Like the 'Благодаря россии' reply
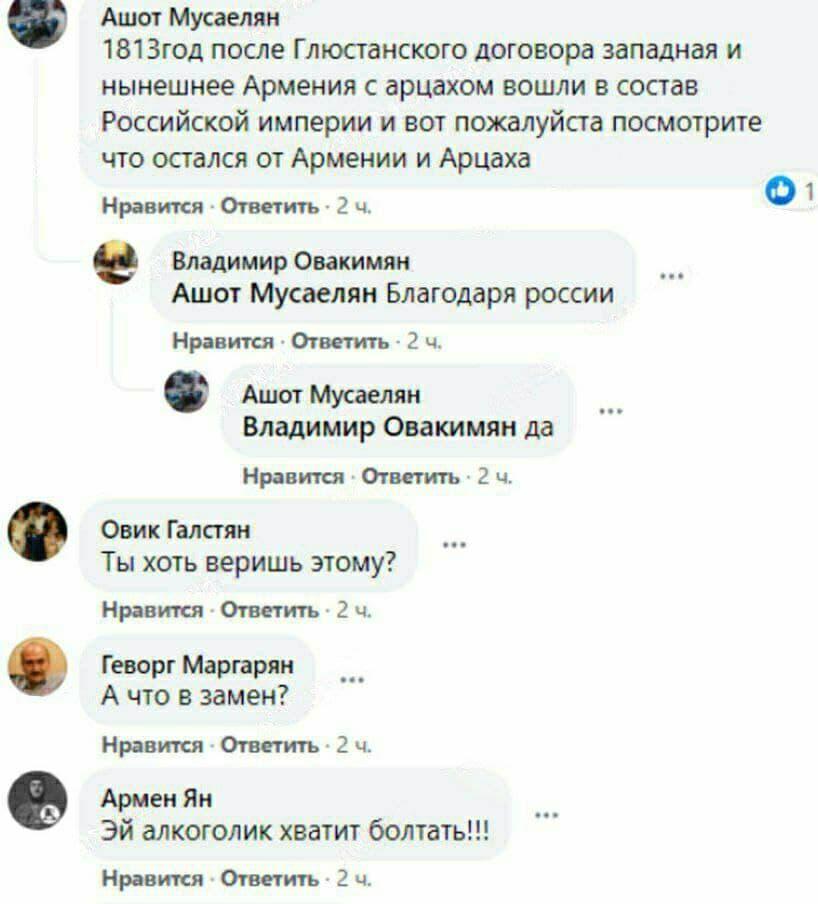Image resolution: width=818 pixels, height=904 pixels. point(223,341)
